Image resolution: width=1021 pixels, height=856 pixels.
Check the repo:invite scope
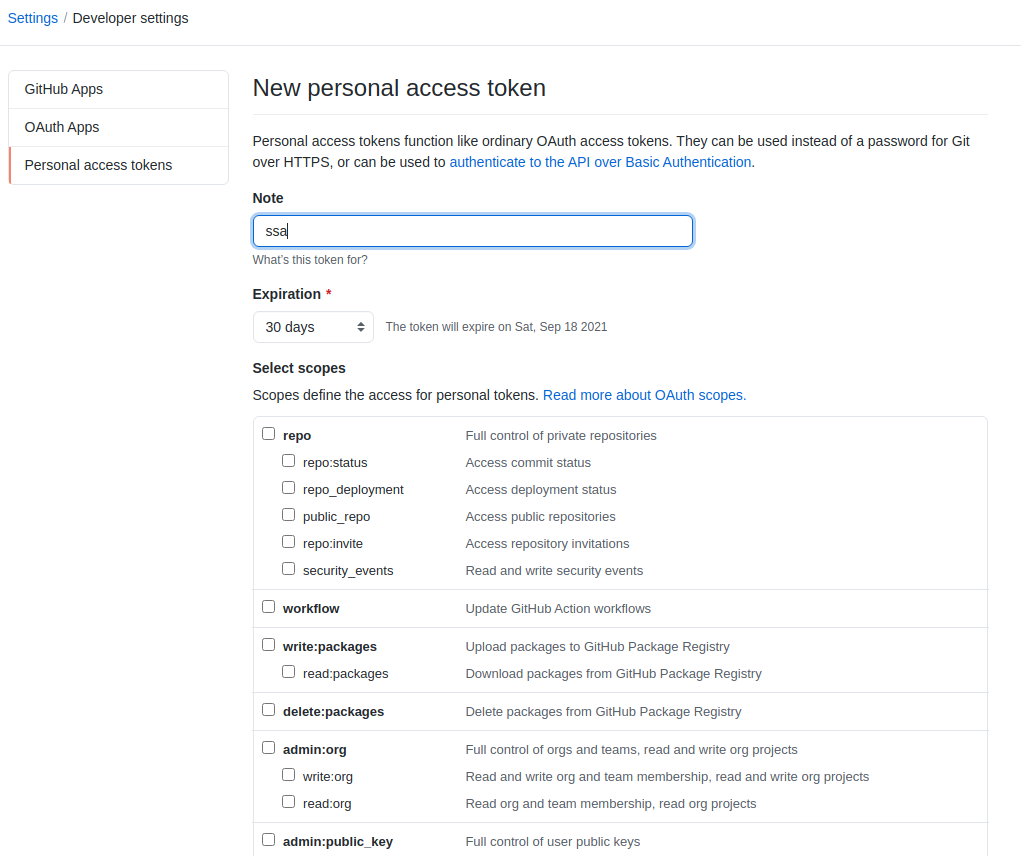coord(288,542)
